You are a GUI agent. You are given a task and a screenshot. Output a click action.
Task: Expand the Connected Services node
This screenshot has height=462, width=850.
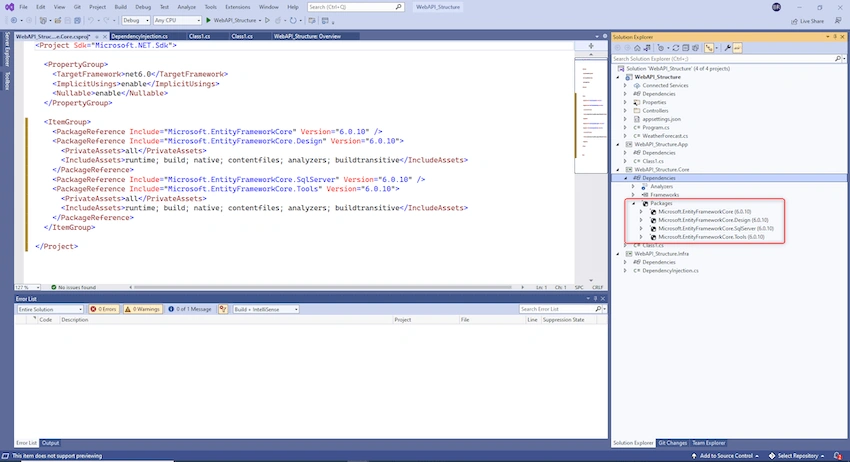[x=625, y=86]
